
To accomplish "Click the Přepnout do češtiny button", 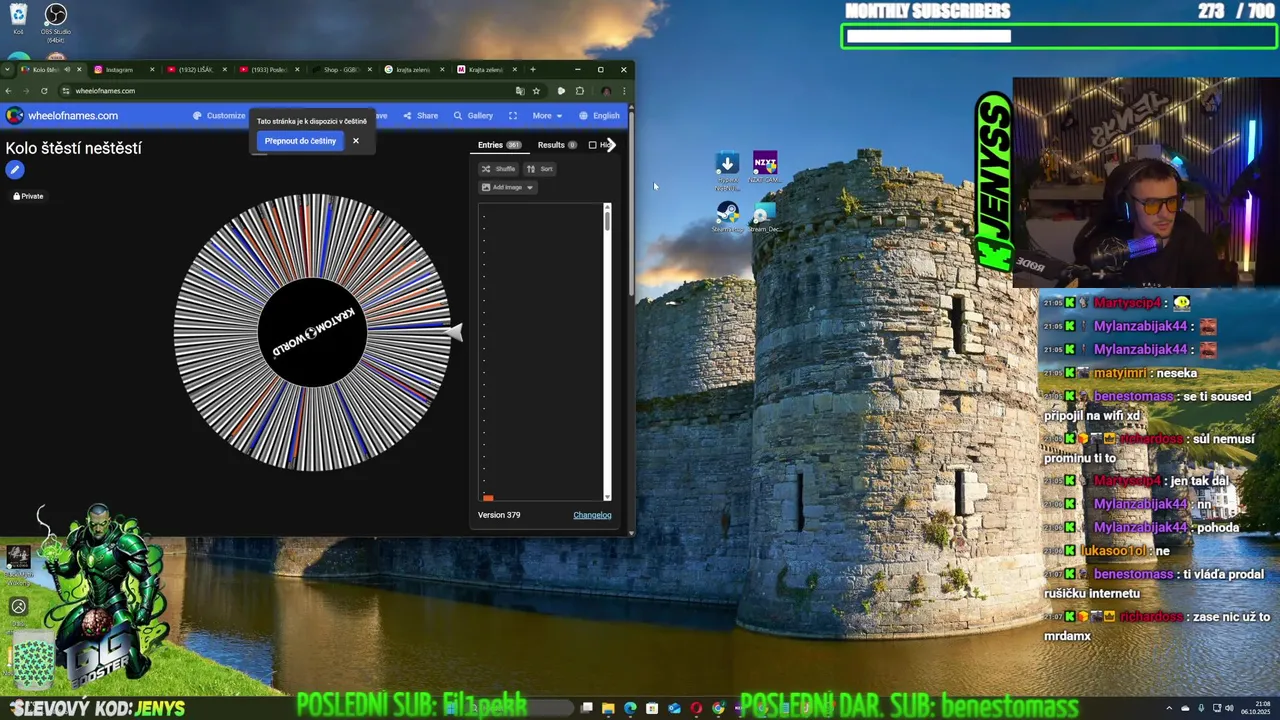I will 300,141.
